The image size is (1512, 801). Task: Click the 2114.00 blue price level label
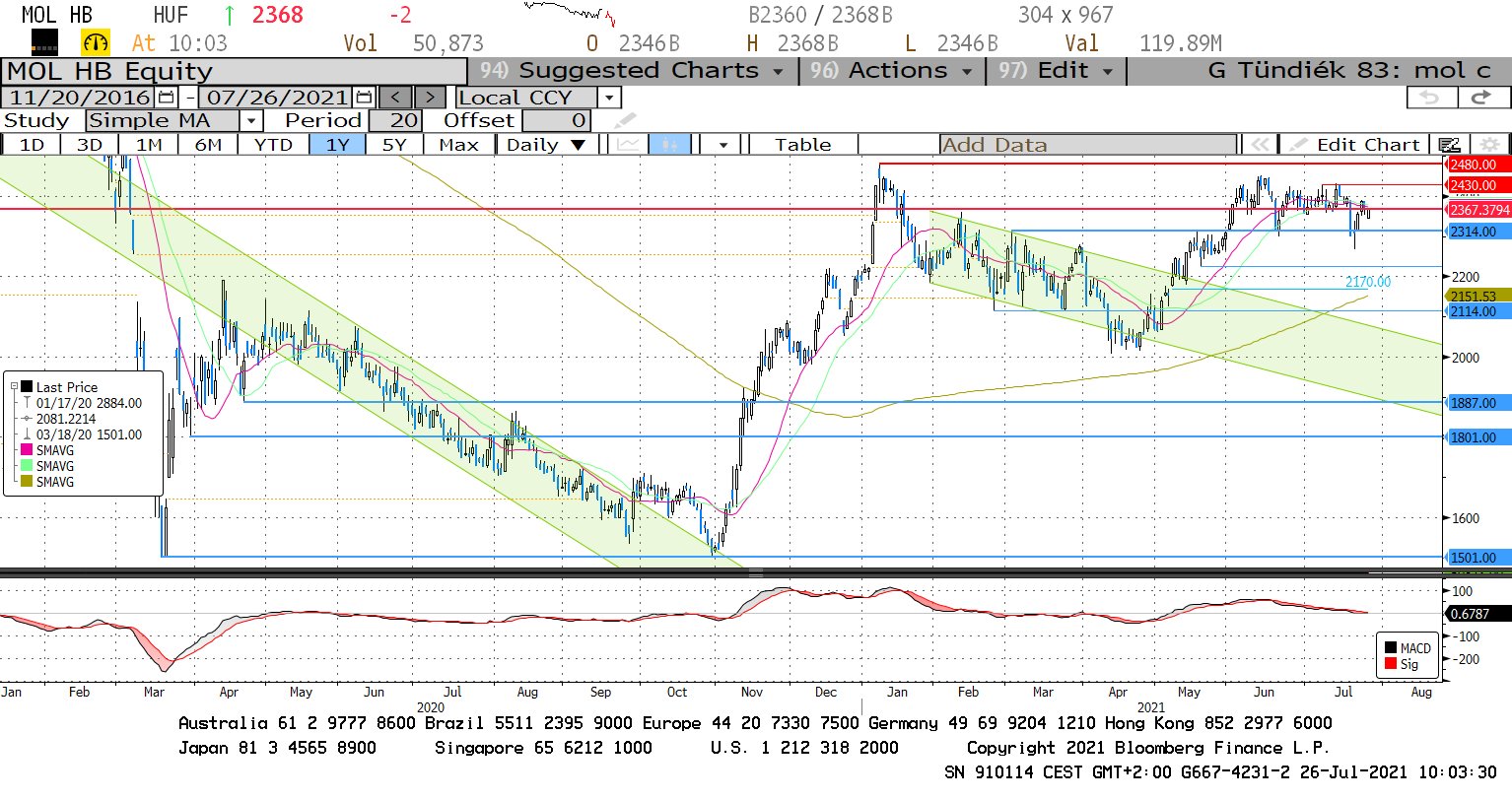click(1477, 311)
